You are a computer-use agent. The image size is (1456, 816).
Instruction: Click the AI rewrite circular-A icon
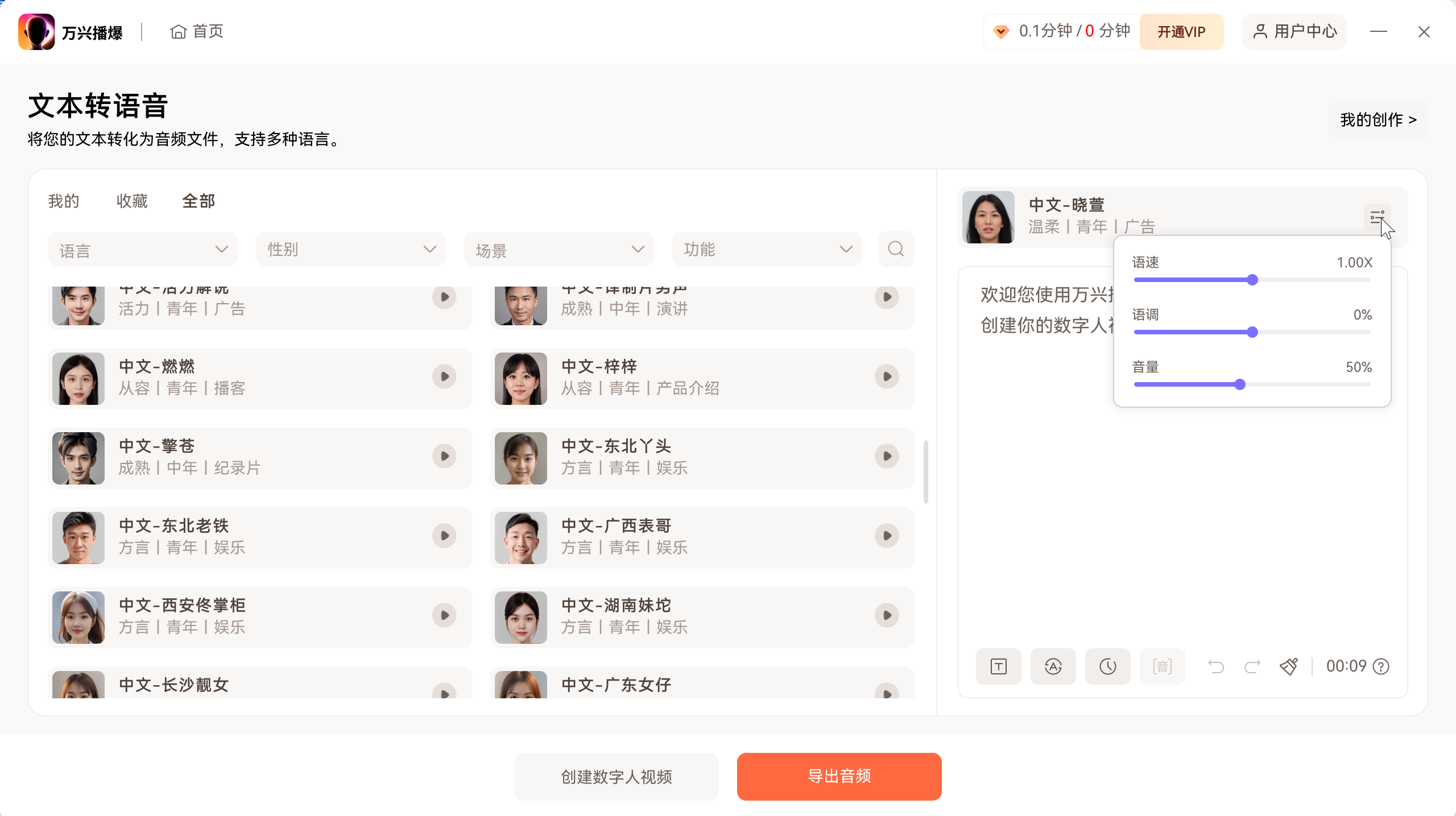(1053, 666)
